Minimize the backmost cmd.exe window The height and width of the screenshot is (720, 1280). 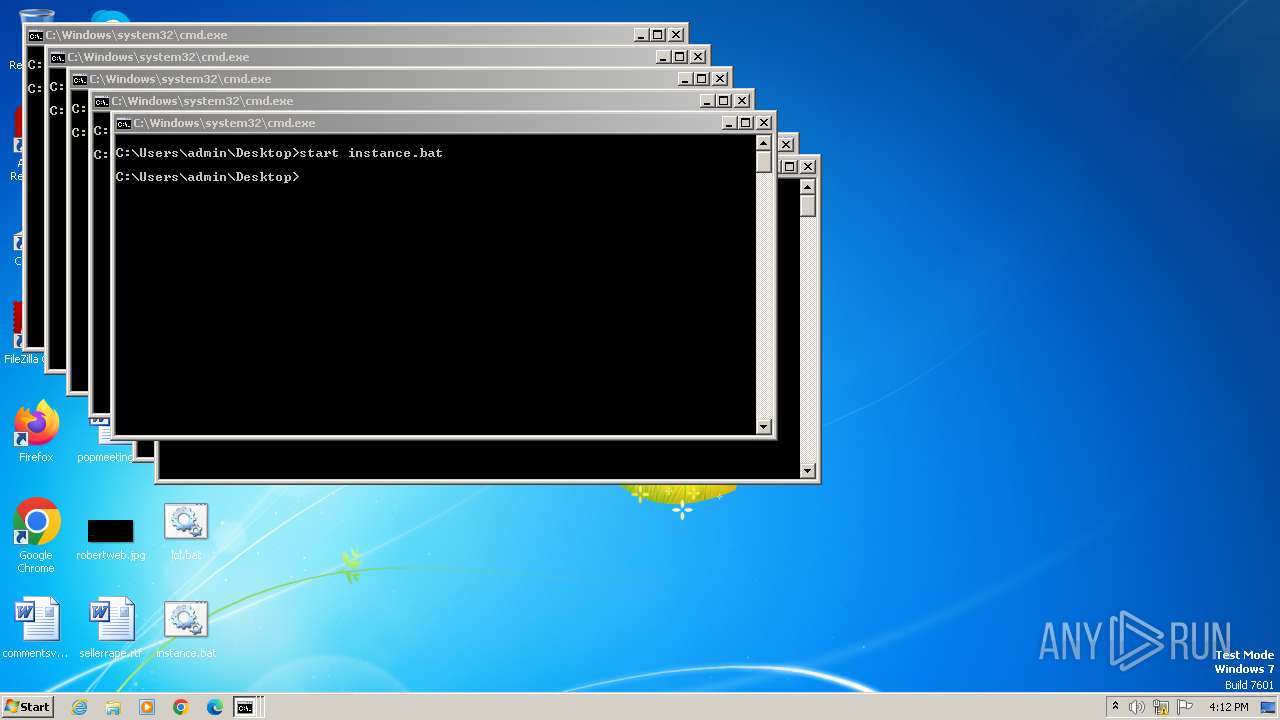640,35
